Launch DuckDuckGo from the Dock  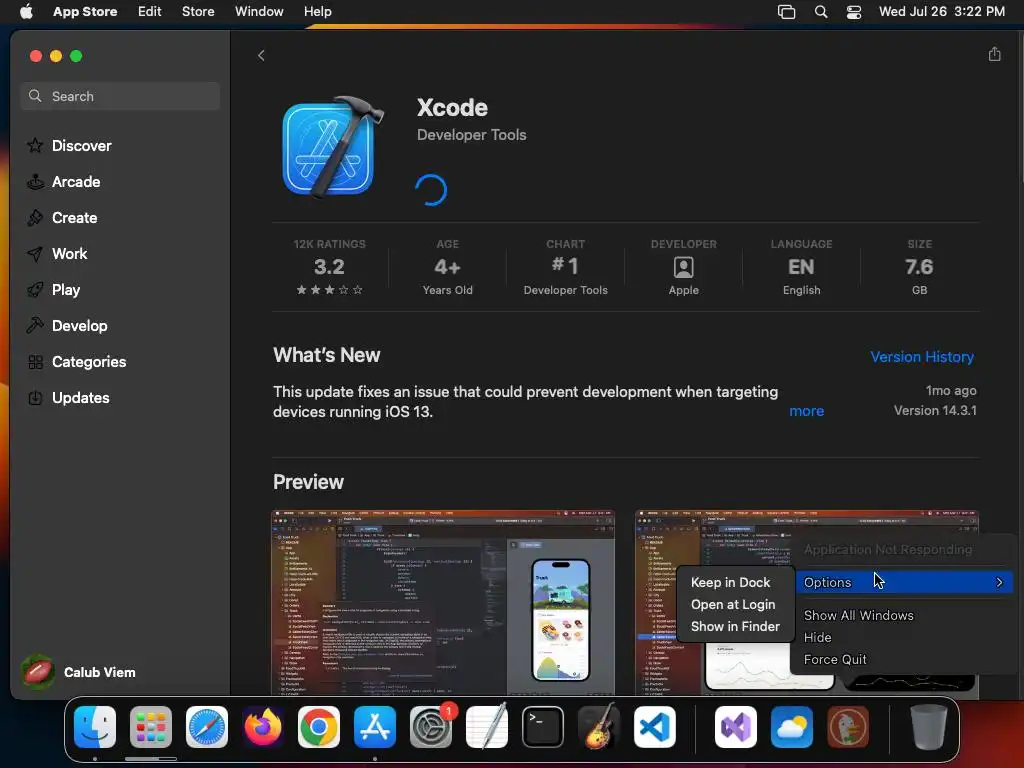(848, 727)
